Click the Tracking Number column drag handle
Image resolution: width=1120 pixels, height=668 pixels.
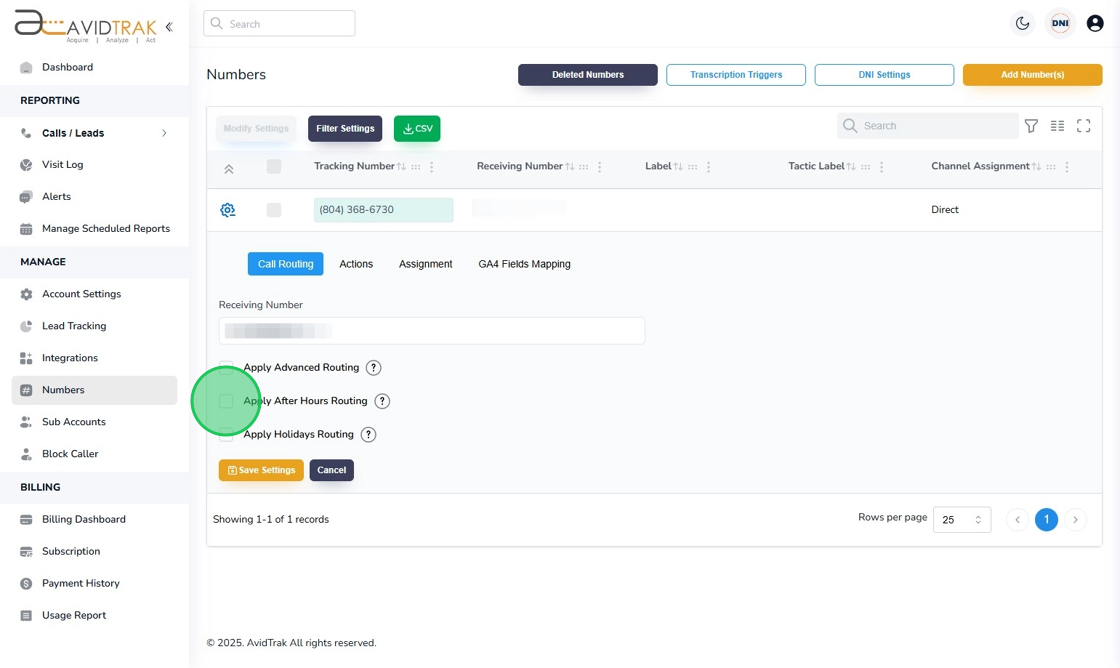click(x=416, y=166)
